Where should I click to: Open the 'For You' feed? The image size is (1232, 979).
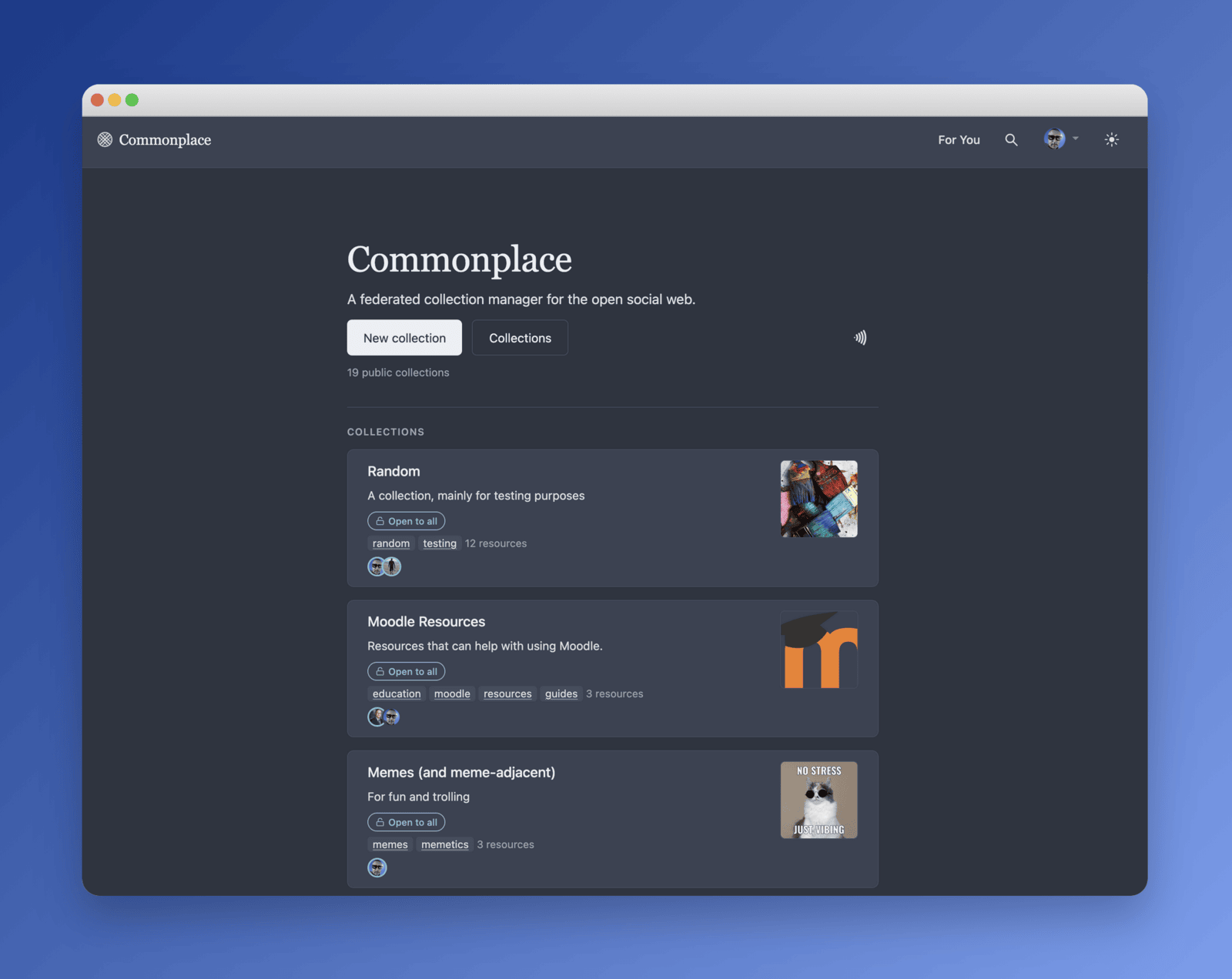coord(958,139)
